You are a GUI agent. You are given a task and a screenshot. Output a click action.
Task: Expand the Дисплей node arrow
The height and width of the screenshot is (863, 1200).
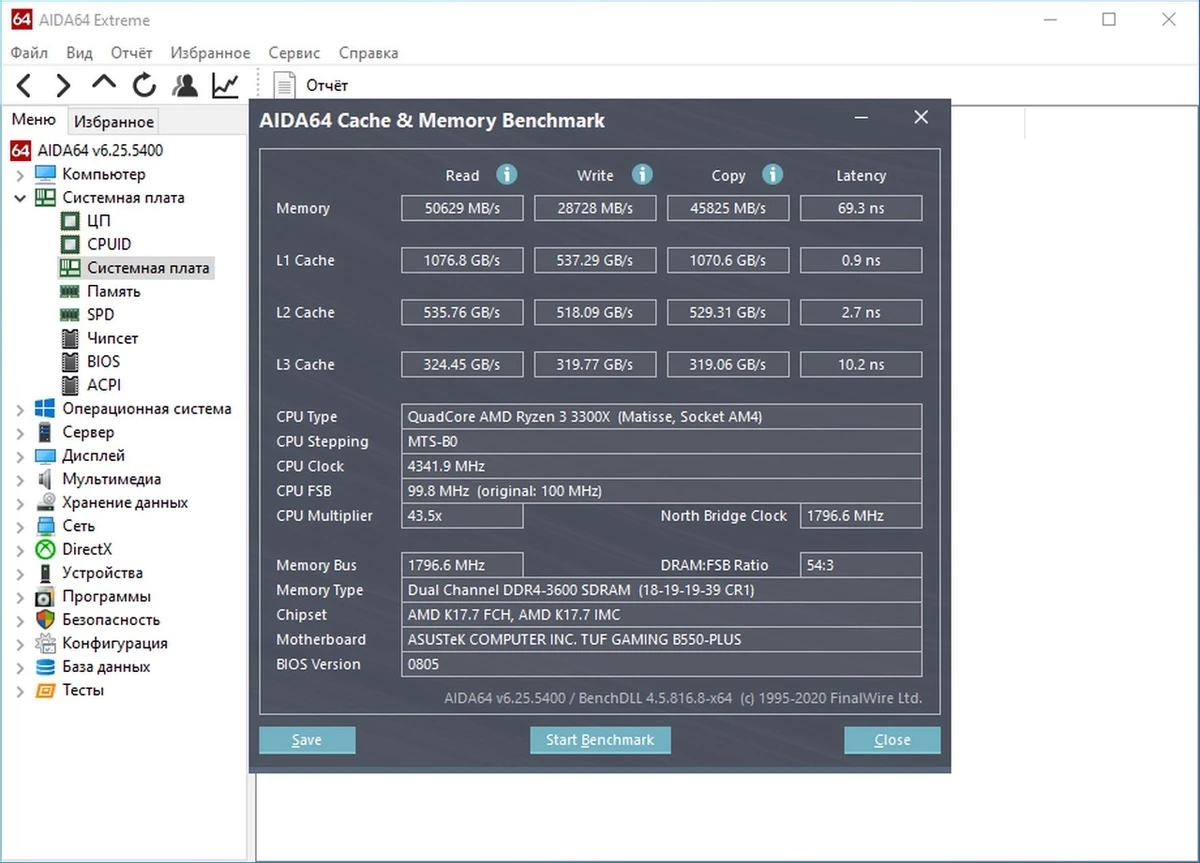pyautogui.click(x=20, y=456)
